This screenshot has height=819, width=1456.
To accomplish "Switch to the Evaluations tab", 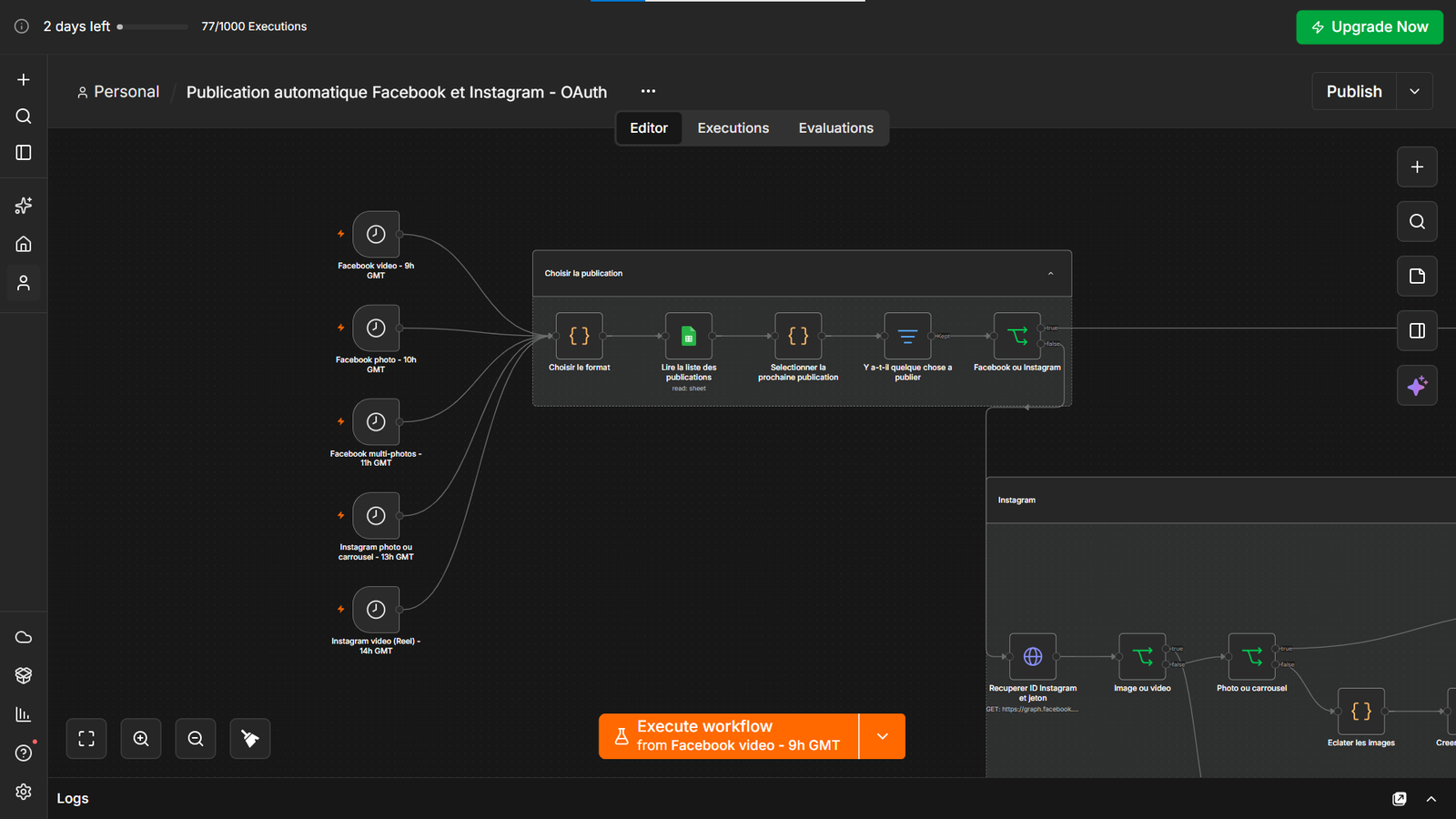I will point(836,128).
